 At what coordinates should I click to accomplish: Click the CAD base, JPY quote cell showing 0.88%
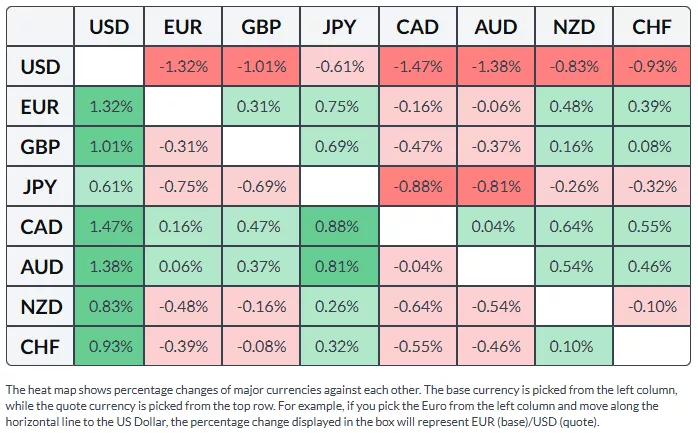pos(341,227)
